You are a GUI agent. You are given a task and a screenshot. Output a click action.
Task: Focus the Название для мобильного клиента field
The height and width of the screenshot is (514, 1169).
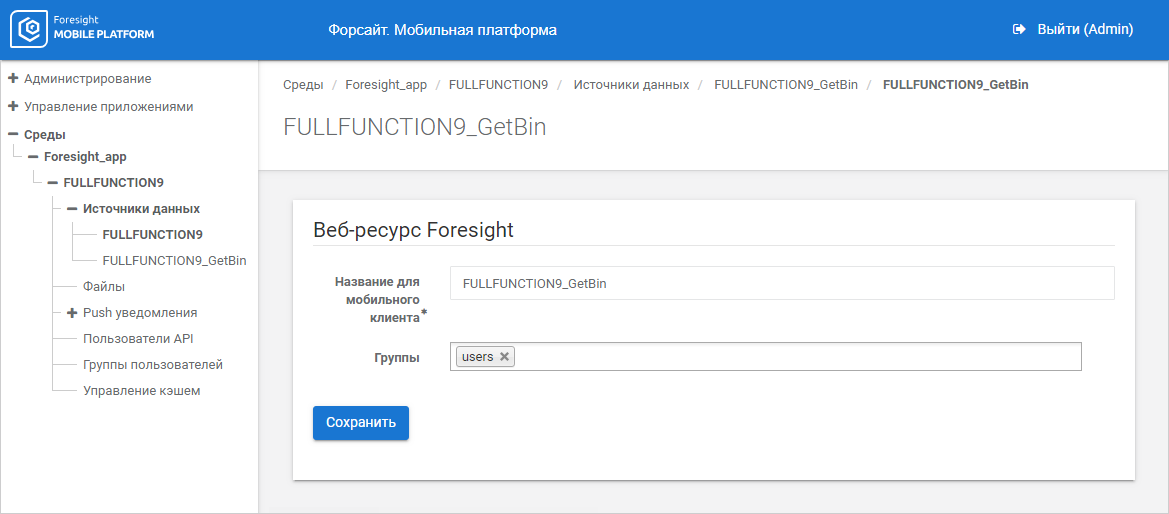(x=781, y=283)
